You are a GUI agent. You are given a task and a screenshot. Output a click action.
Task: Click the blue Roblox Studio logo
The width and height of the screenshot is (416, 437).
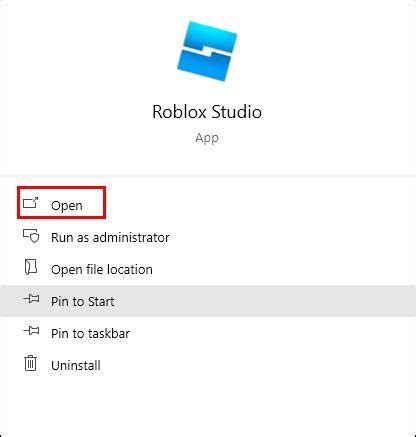(x=207, y=51)
